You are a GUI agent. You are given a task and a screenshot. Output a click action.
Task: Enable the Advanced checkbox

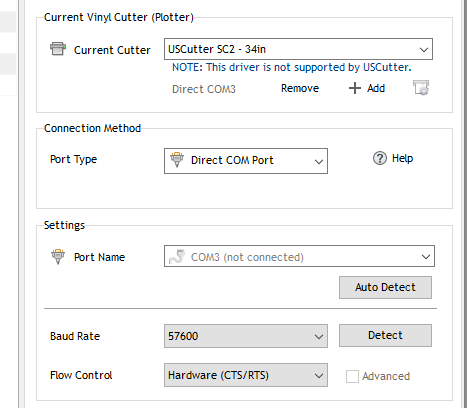pos(352,376)
